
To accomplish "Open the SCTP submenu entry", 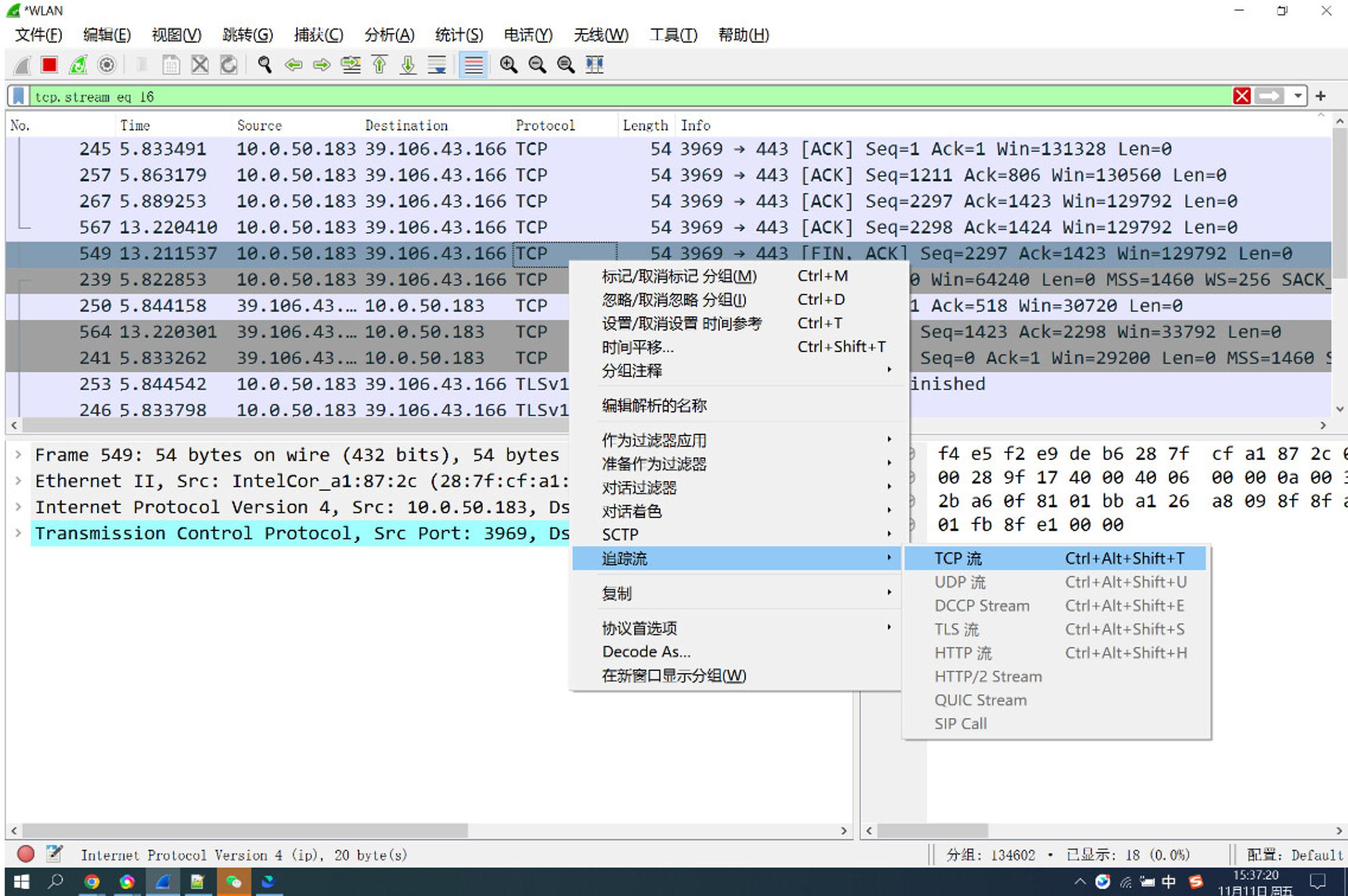I will click(737, 534).
